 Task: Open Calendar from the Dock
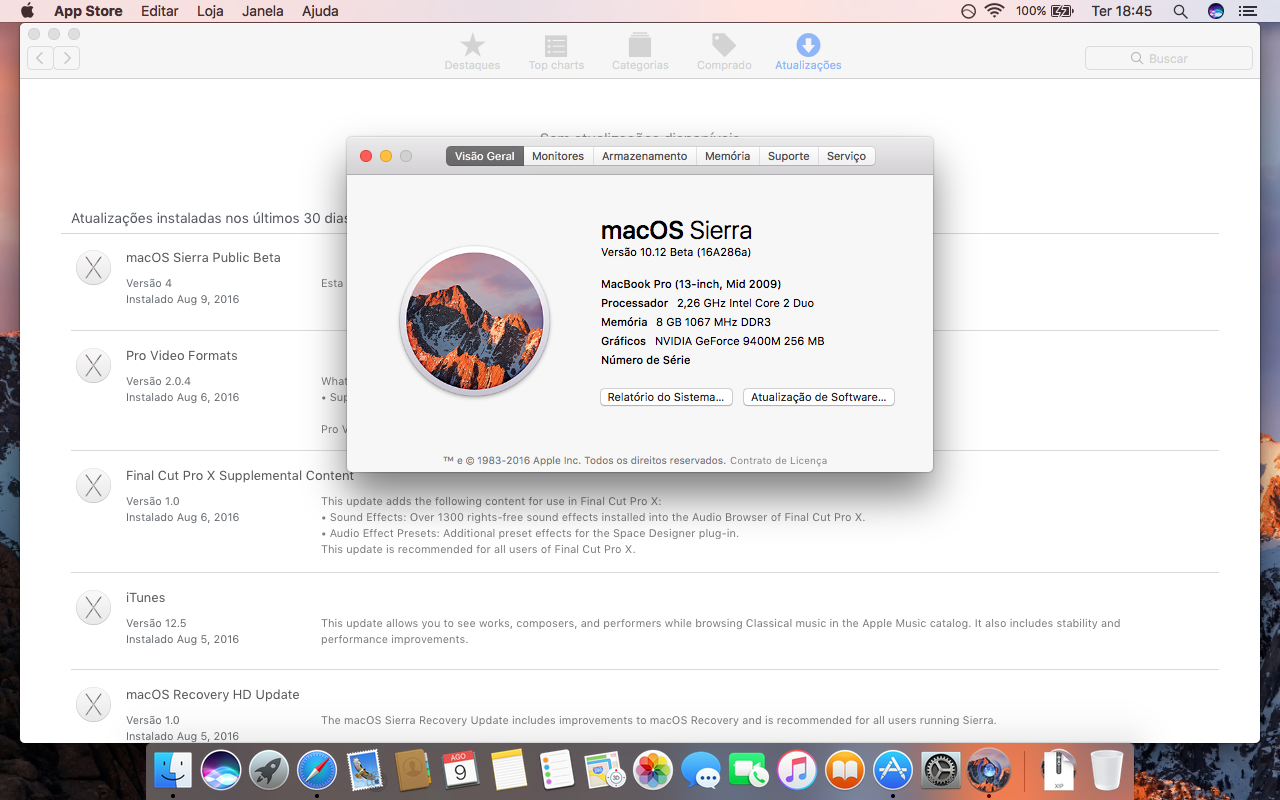pos(461,770)
